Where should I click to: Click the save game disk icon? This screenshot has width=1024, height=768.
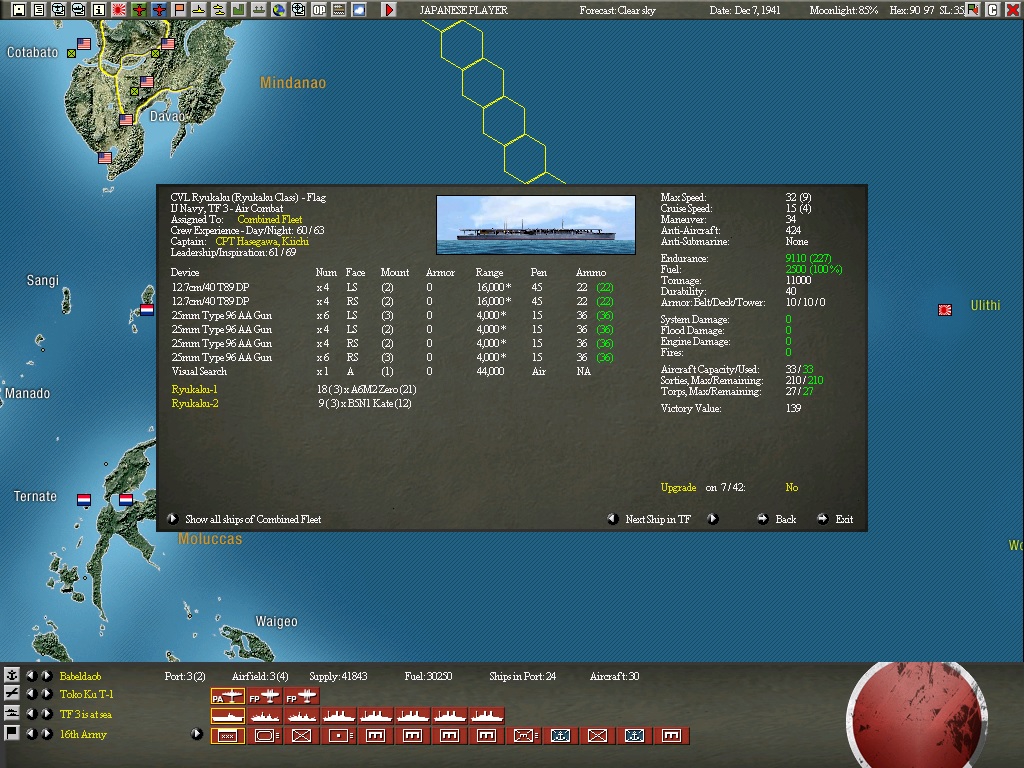click(19, 10)
